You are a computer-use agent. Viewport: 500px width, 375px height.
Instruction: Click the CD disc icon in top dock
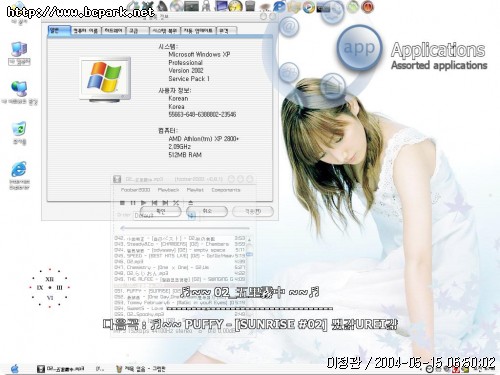click(x=176, y=6)
